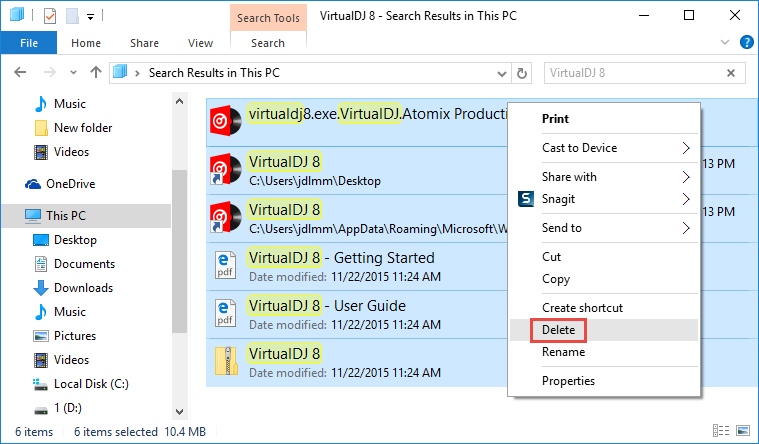Switch to large thumbnails view icon
759x444 pixels.
click(743, 430)
